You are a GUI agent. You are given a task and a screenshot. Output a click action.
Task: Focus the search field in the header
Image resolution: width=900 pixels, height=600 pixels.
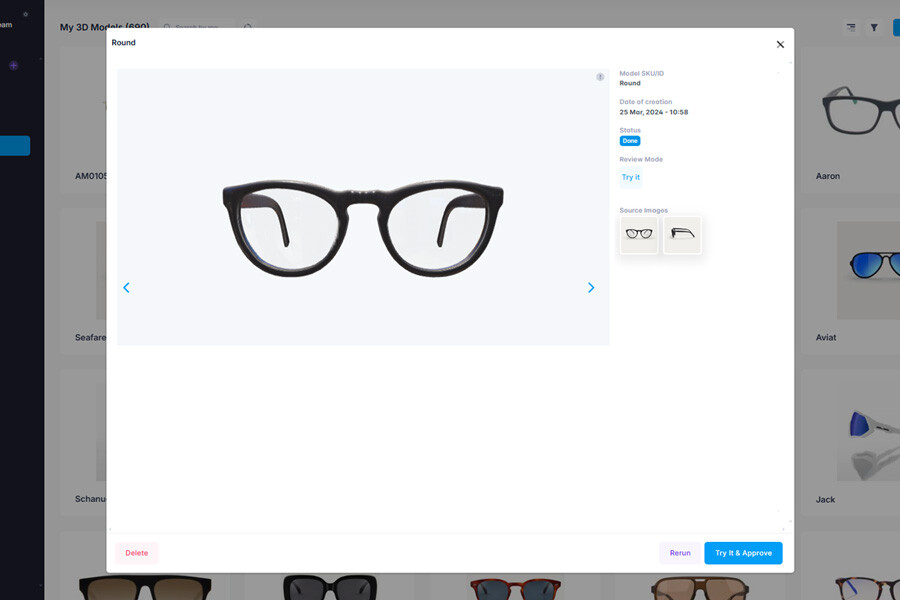(x=198, y=28)
